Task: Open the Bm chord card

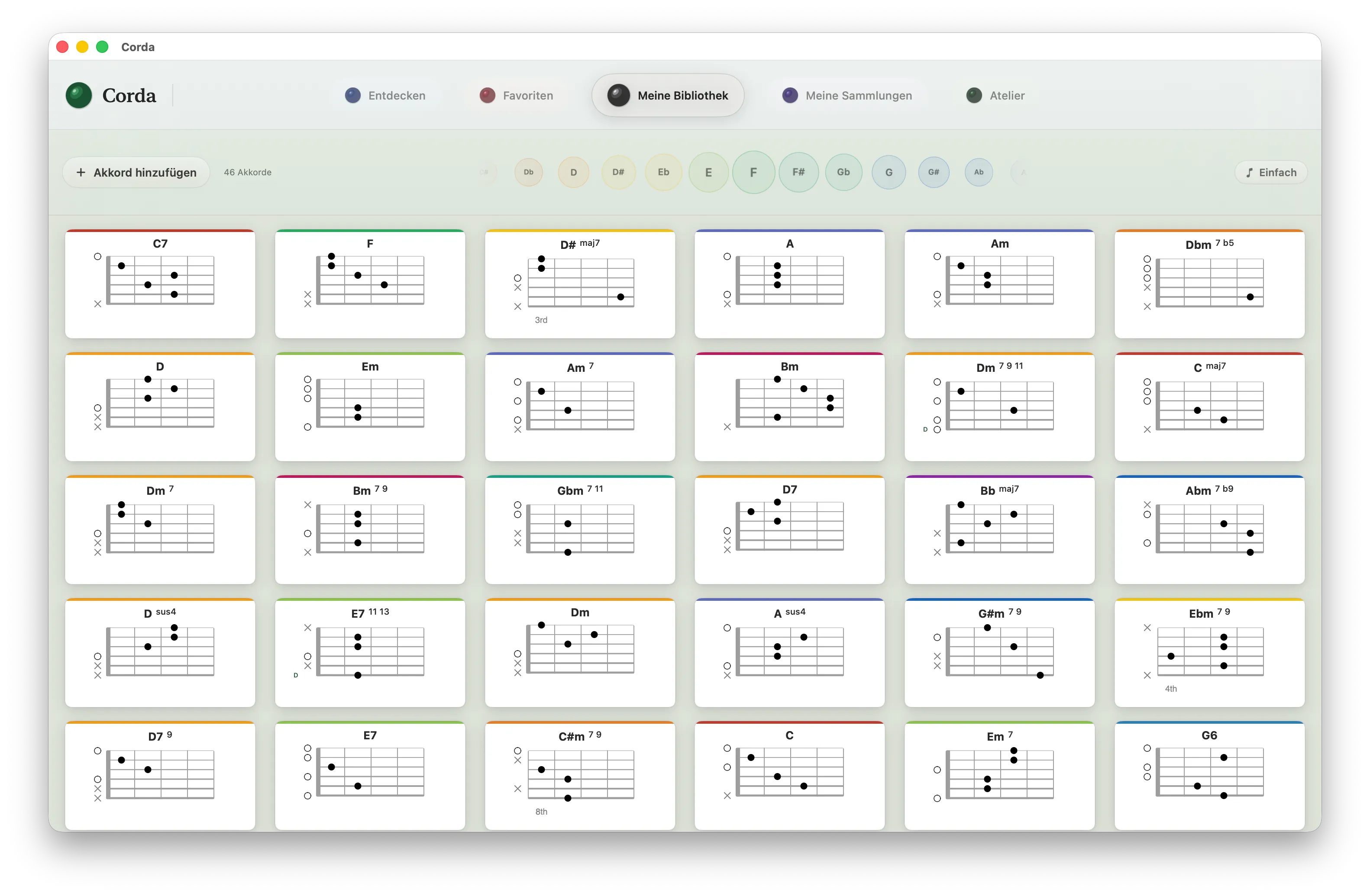Action: [x=790, y=407]
